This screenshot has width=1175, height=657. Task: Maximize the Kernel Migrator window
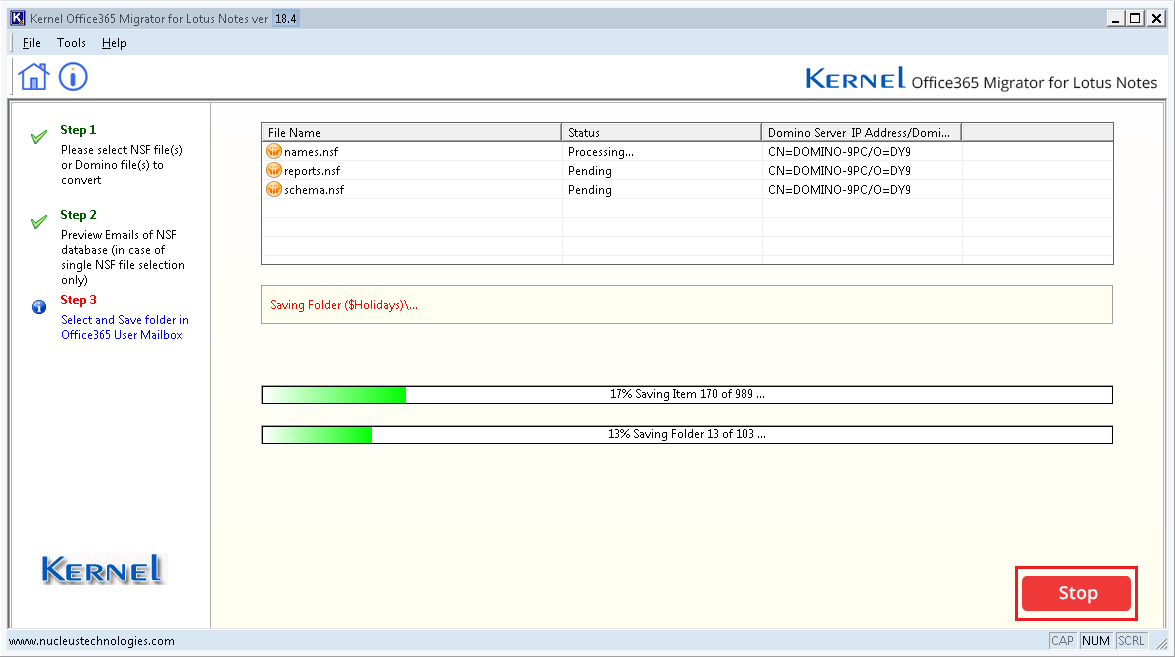point(1136,19)
